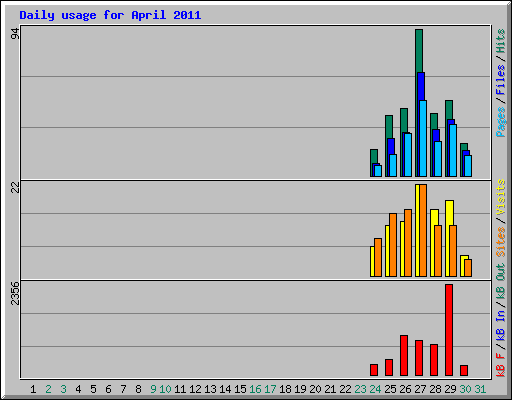Click the 'Daily usage for April 2011' title
This screenshot has width=512, height=400.
click(x=110, y=15)
